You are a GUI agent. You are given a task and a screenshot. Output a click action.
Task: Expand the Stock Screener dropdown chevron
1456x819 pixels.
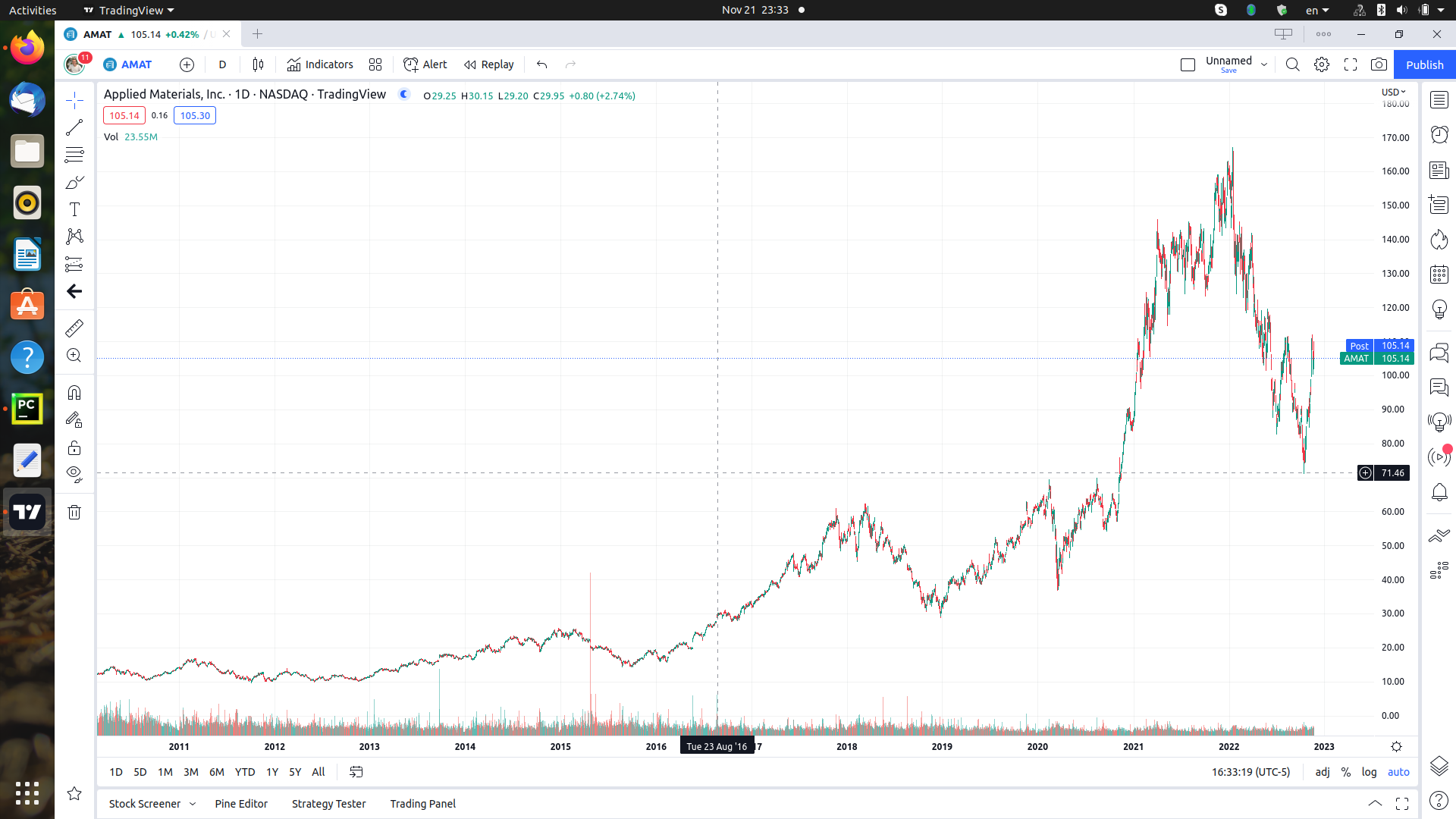tap(193, 804)
